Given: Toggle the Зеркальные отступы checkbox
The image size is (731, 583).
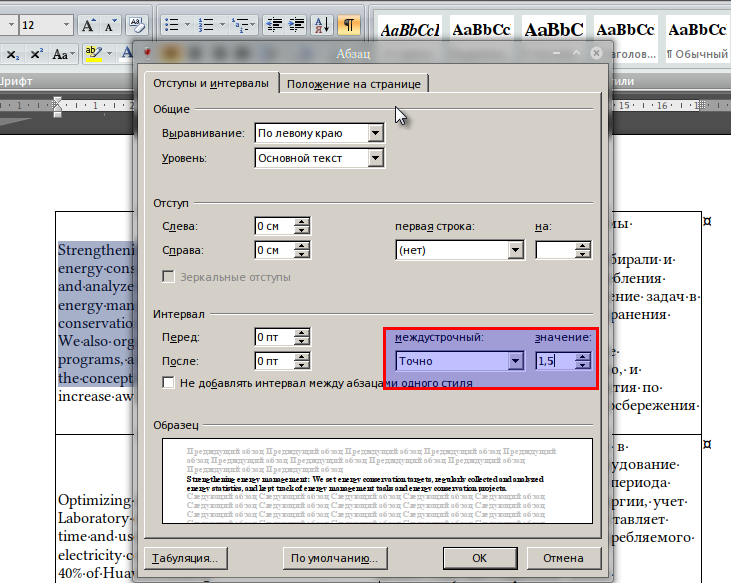Looking at the screenshot, I should coord(168,277).
